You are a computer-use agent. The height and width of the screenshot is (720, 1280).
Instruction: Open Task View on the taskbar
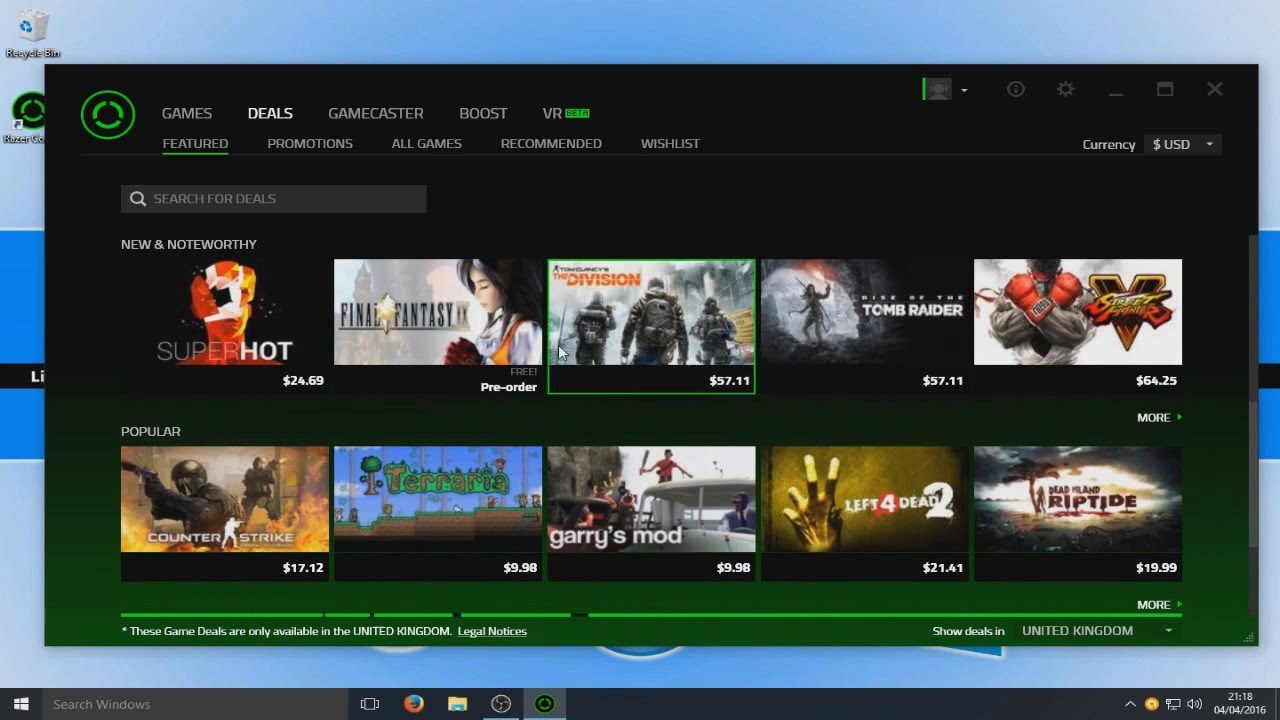(x=370, y=704)
